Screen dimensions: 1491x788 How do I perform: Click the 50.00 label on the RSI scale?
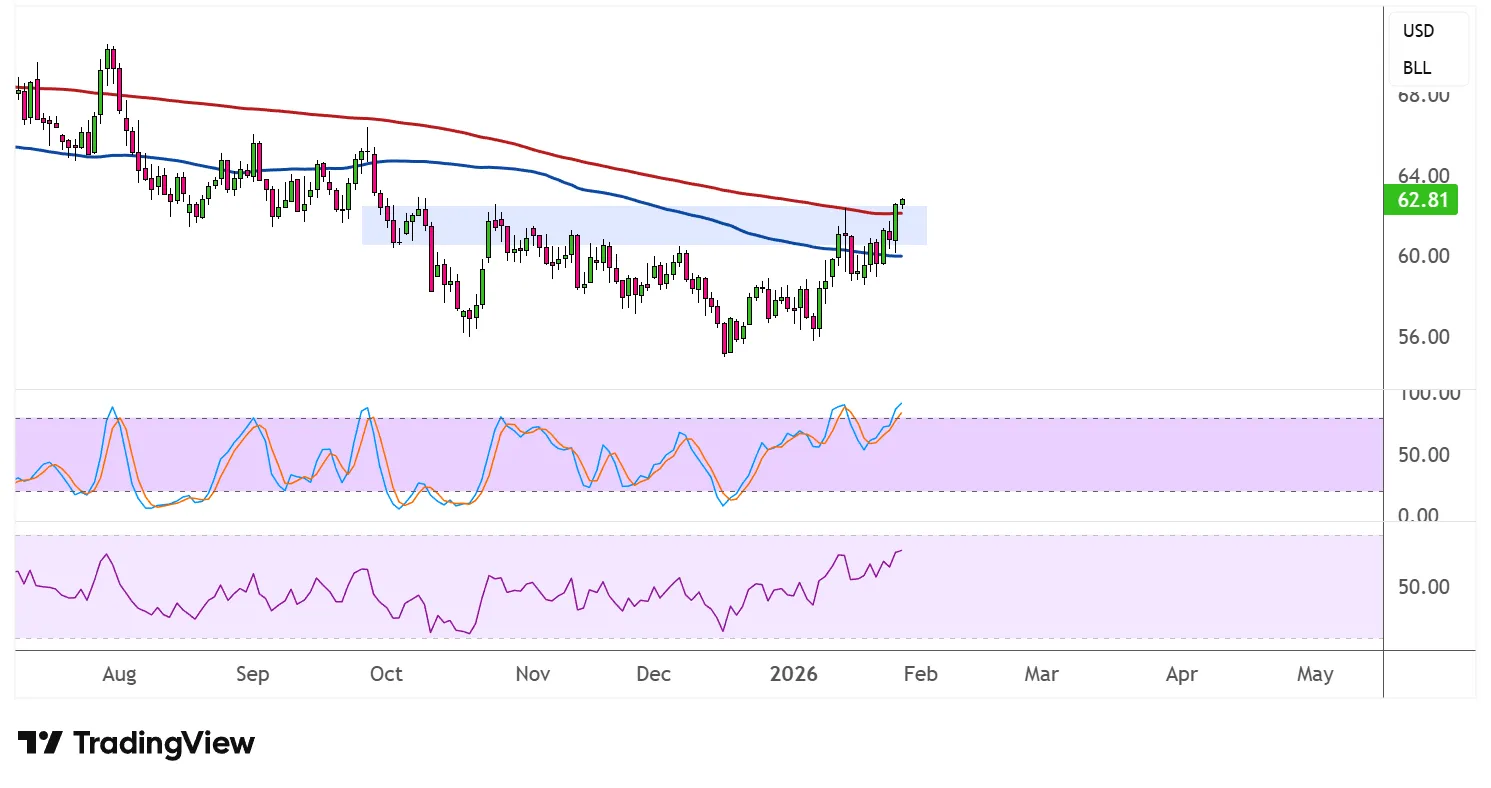(x=1423, y=586)
